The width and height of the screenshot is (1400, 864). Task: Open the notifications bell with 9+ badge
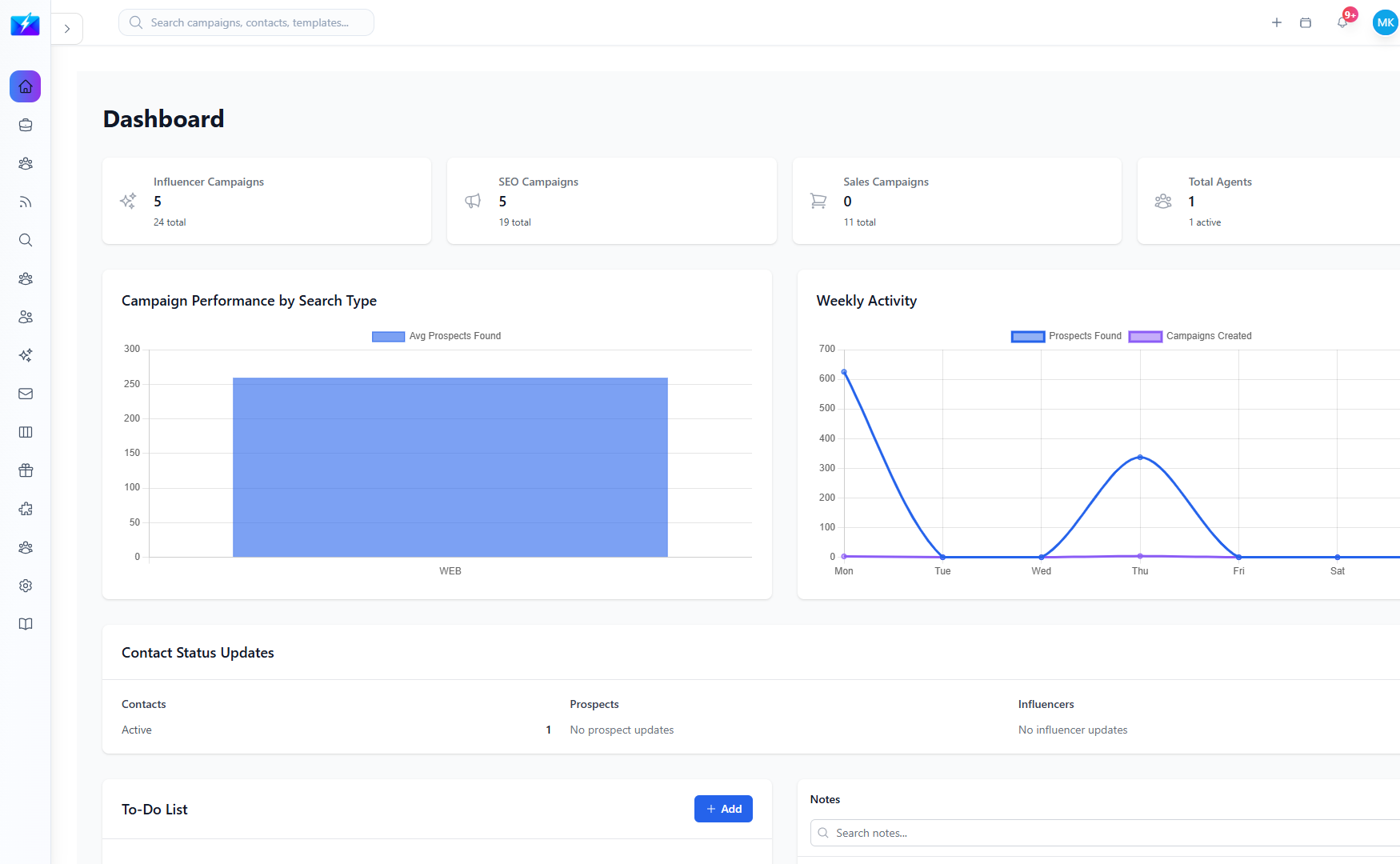click(1343, 22)
